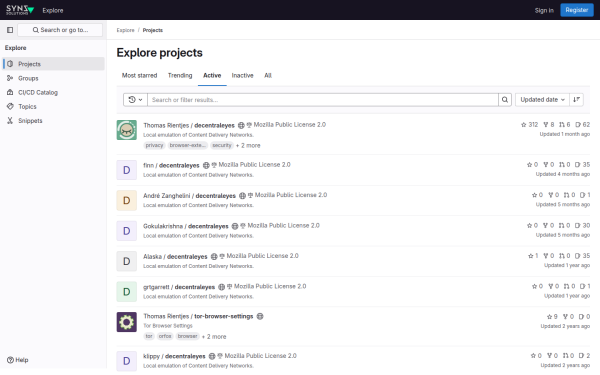Click the Register button
This screenshot has width=600, height=375.
[x=577, y=10]
